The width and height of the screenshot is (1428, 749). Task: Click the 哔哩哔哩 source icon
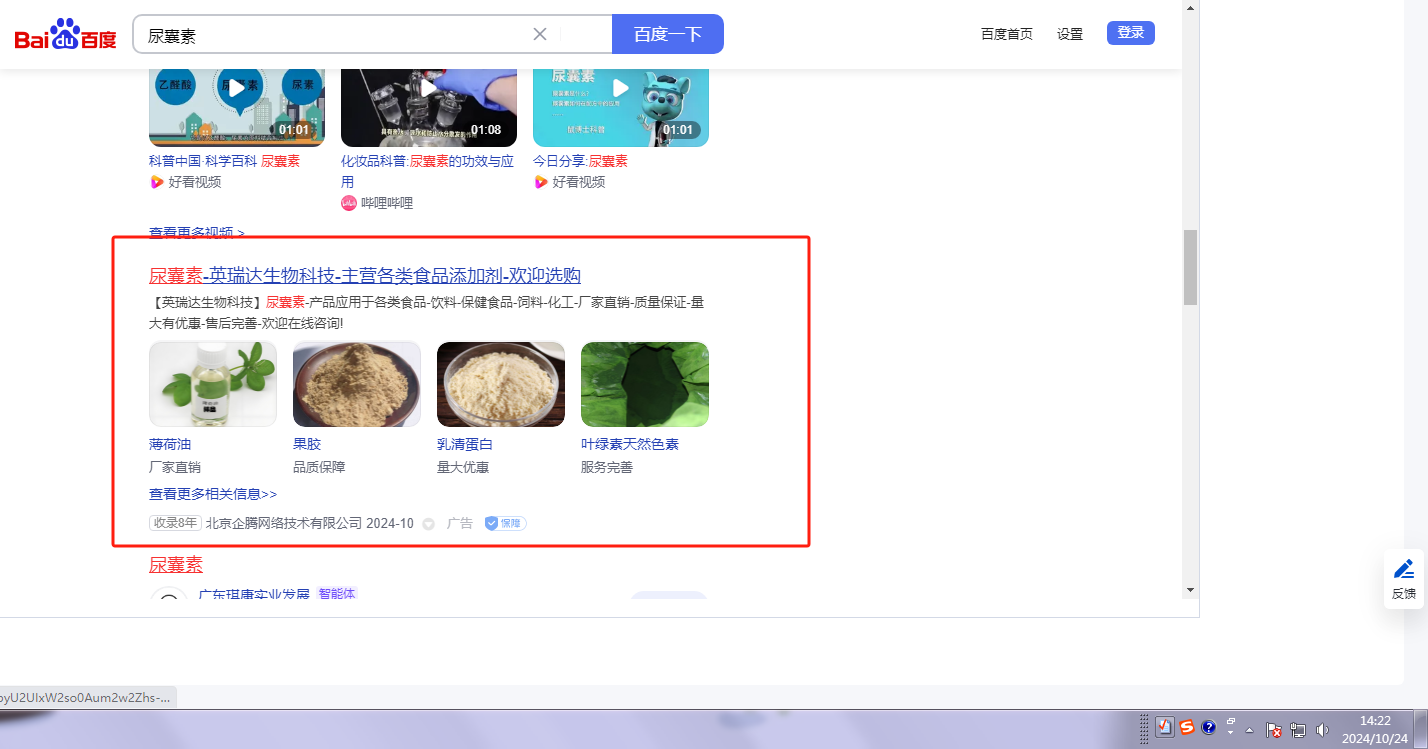[x=349, y=203]
